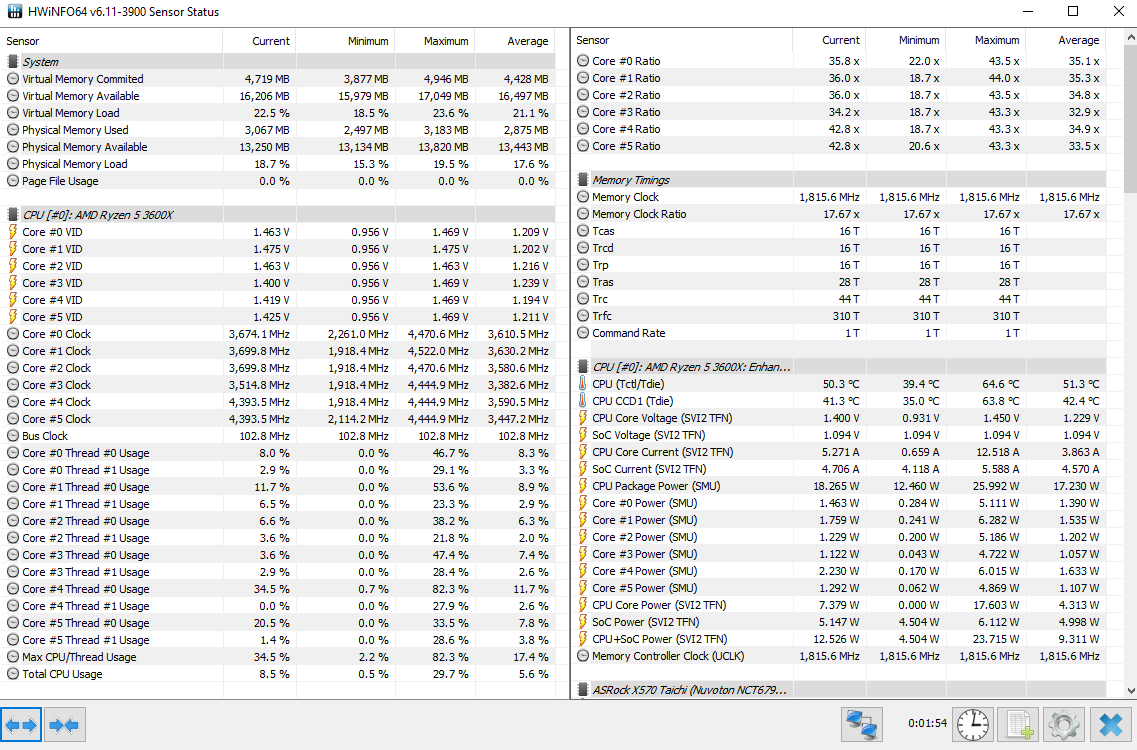This screenshot has width=1137, height=750.
Task: Select the Core #4 Power (SMU) row
Action: pos(840,571)
